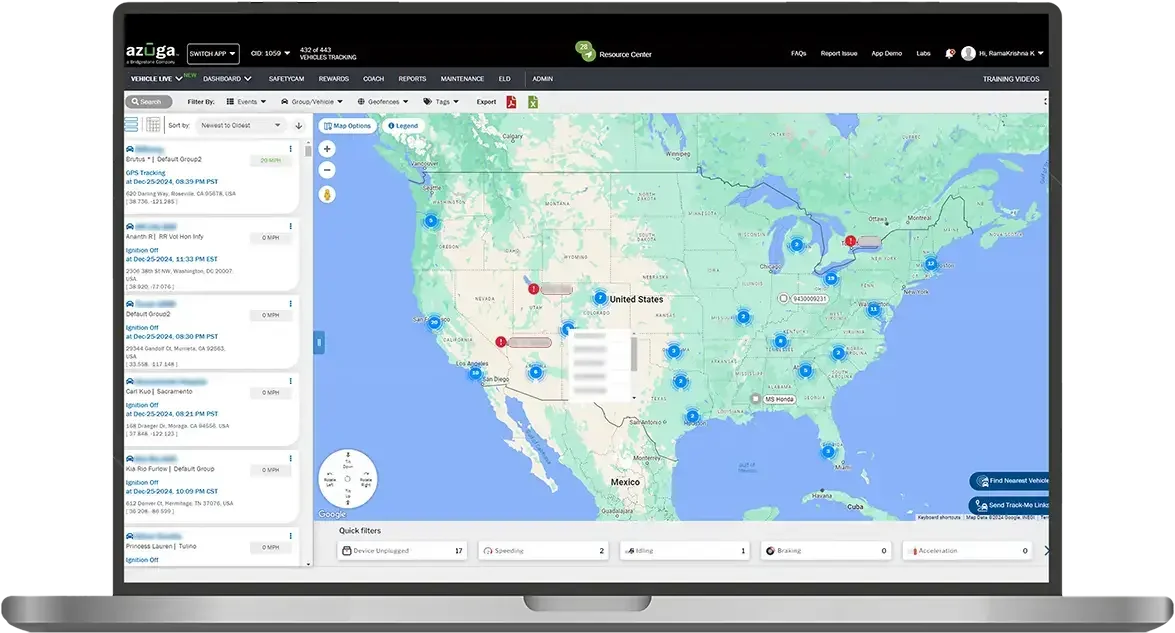Open MAINTENANCE tab

pyautogui.click(x=462, y=79)
